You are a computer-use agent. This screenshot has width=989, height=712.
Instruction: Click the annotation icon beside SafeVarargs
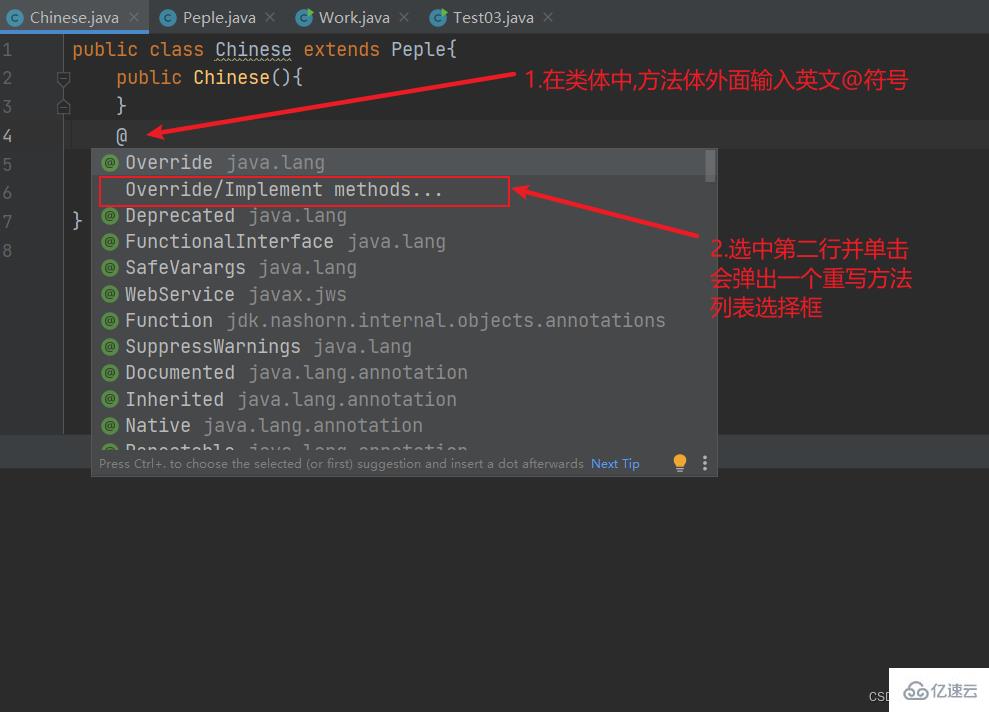pyautogui.click(x=110, y=268)
